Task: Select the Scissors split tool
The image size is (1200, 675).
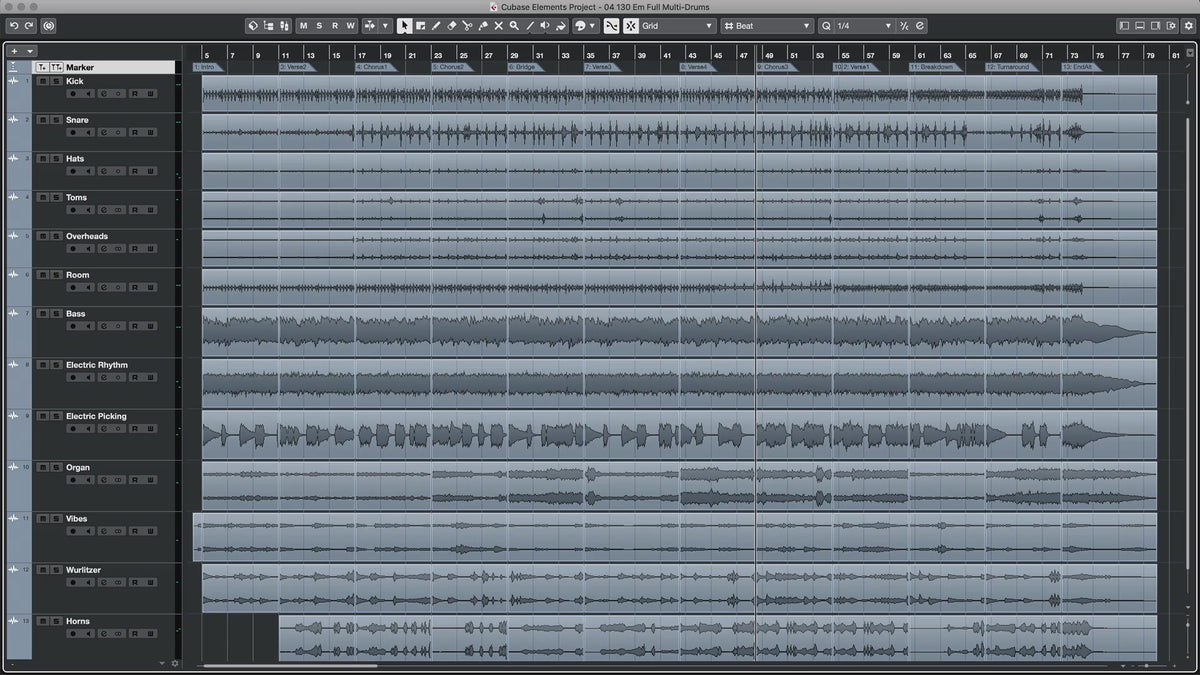Action: [467, 26]
